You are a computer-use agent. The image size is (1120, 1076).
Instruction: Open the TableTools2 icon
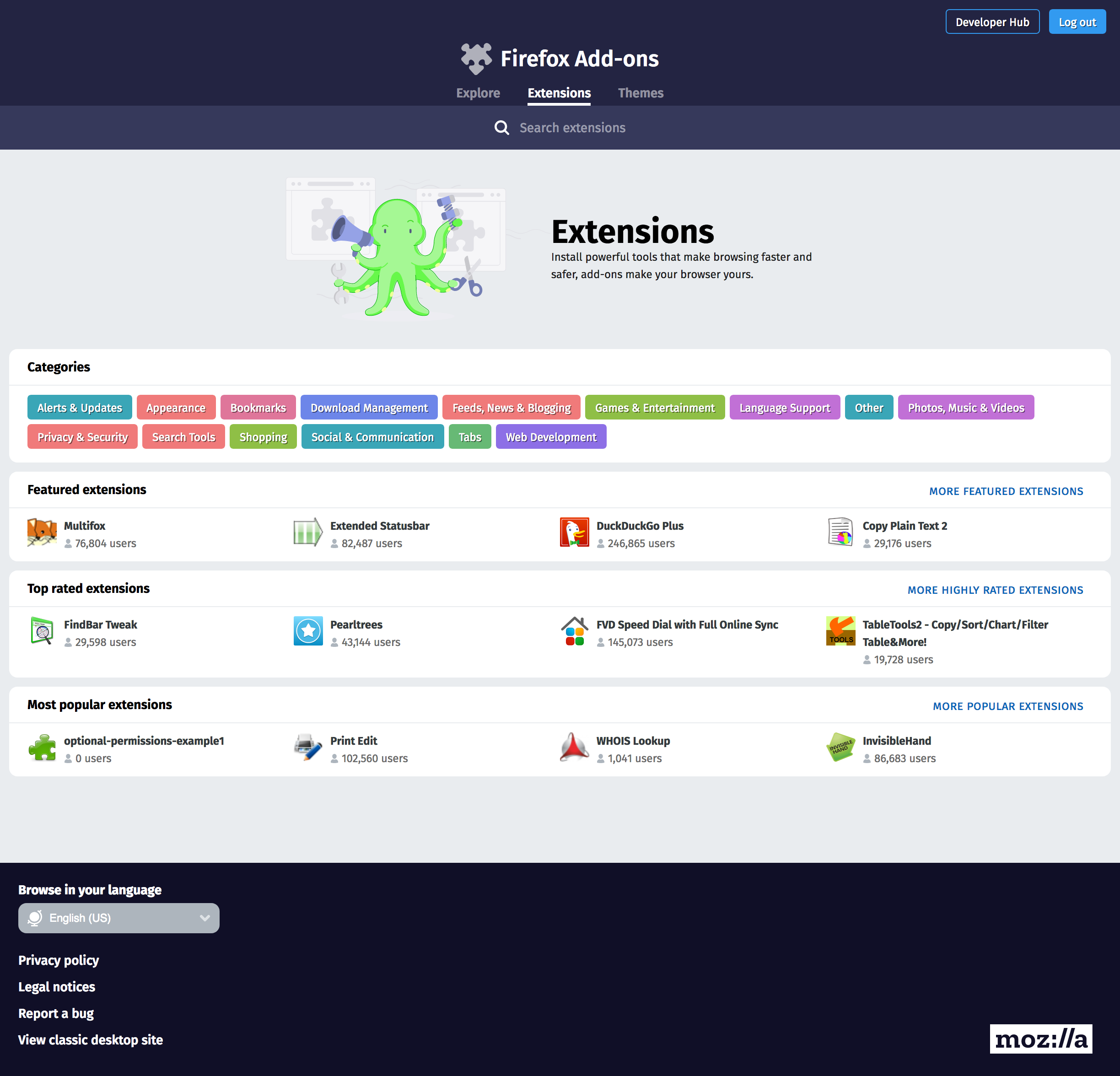tap(841, 631)
